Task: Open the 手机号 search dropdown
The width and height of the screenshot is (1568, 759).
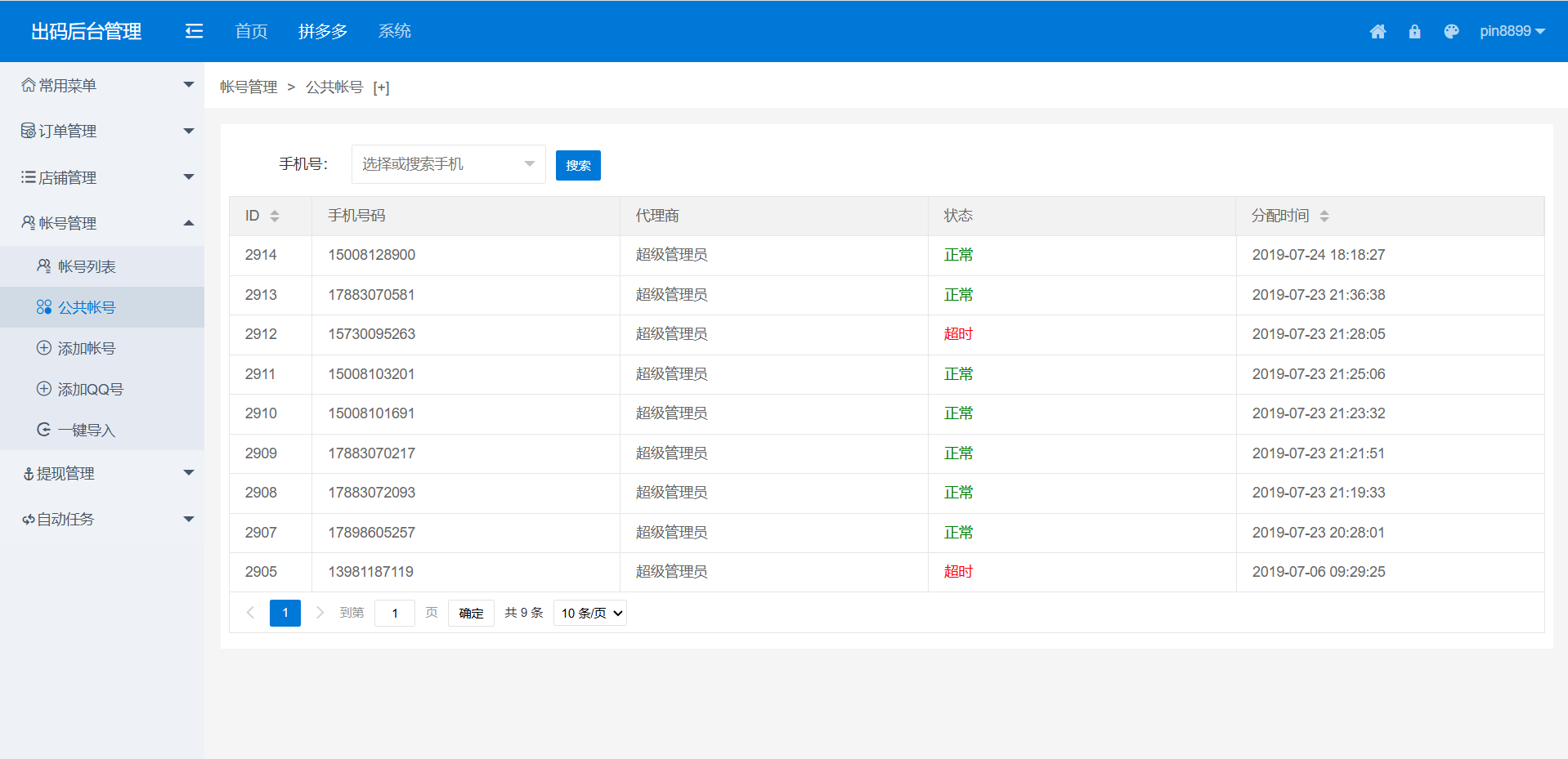Action: 448,164
